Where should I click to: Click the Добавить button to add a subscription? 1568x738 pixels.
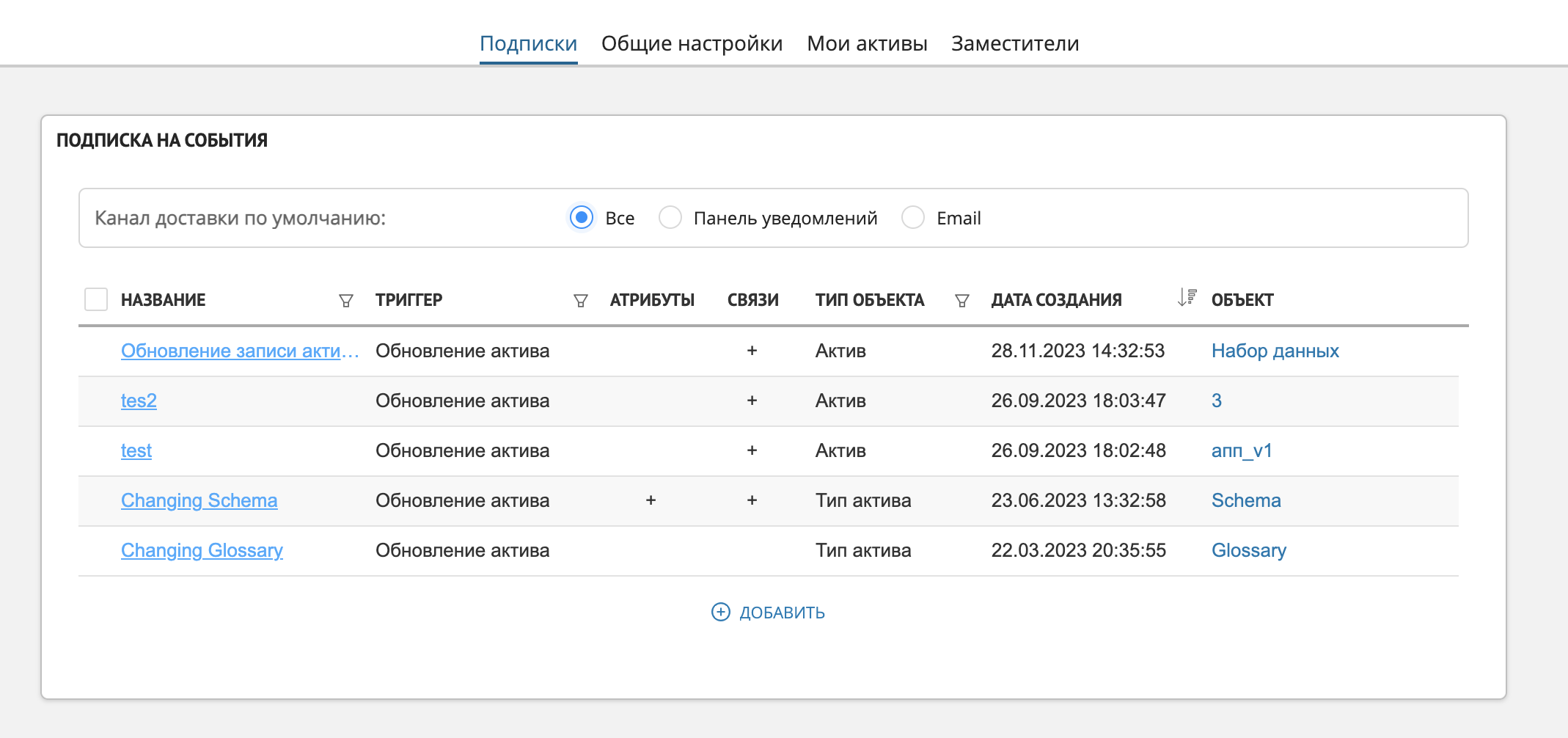tap(768, 612)
